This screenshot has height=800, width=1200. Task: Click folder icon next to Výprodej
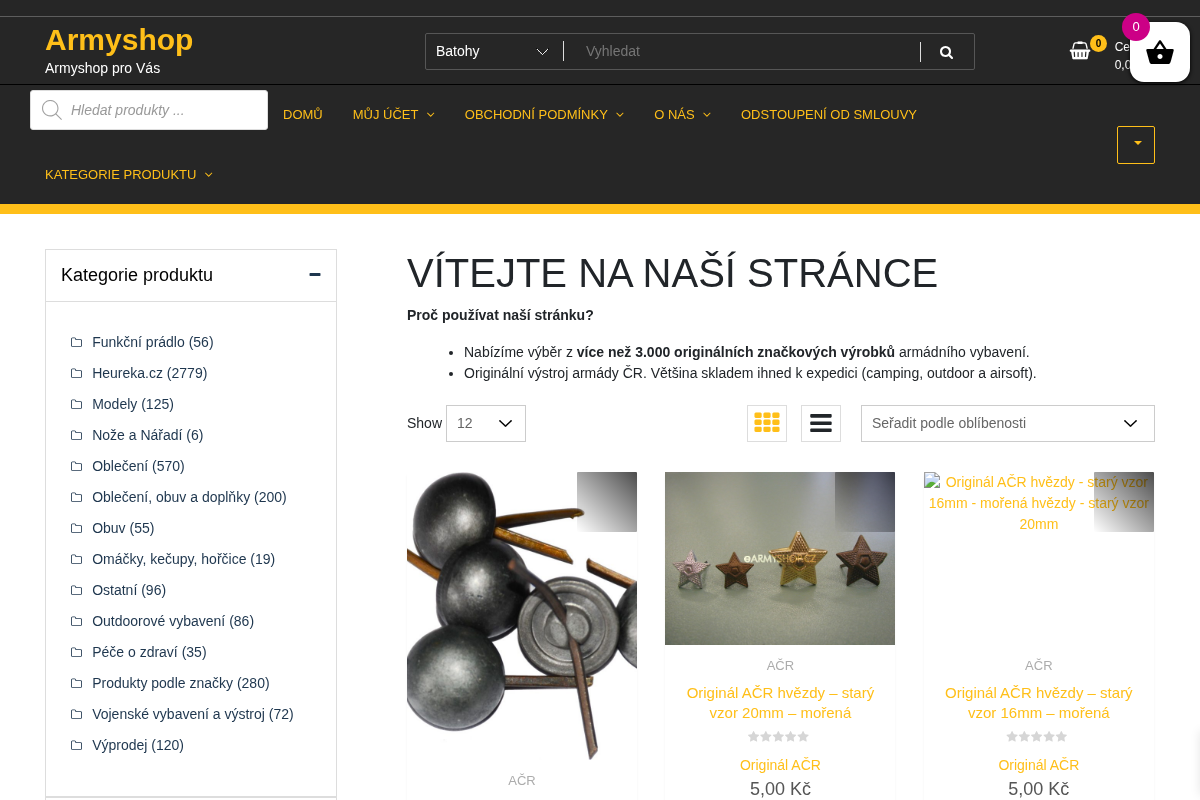(x=76, y=745)
